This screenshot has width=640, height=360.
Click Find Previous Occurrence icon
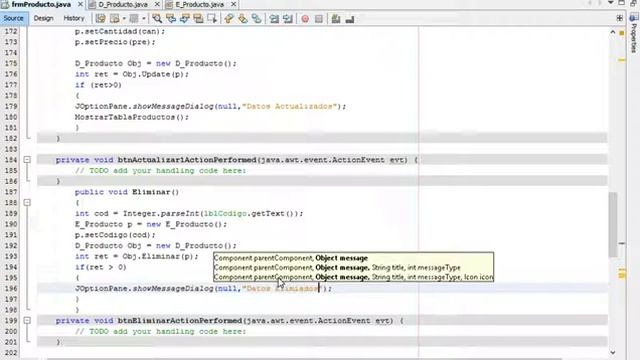coord(171,19)
